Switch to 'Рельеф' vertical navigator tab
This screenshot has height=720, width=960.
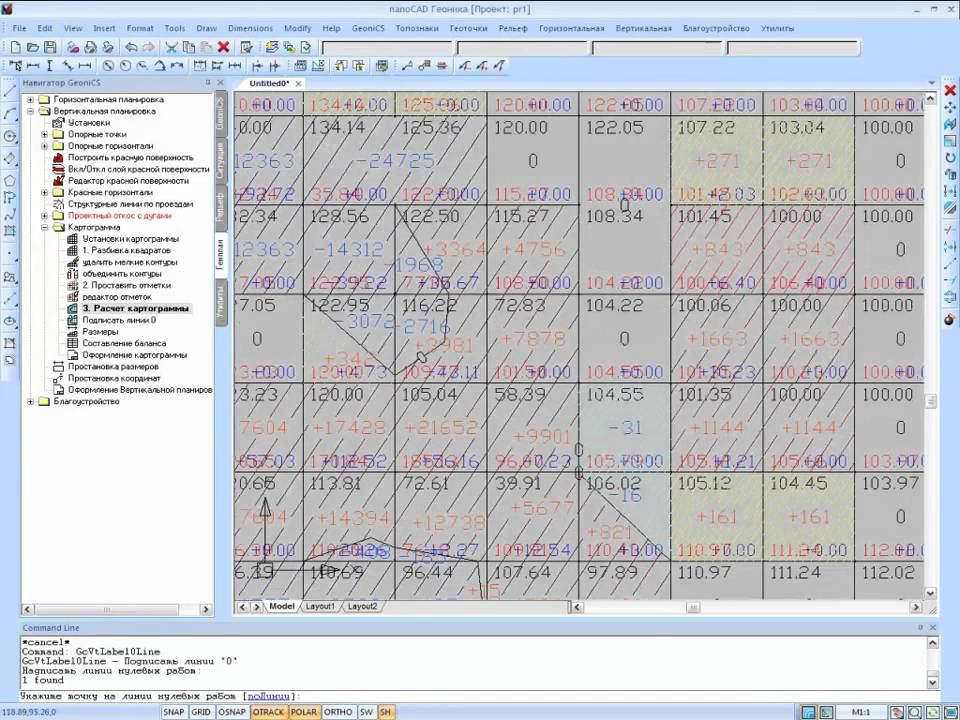pos(220,206)
